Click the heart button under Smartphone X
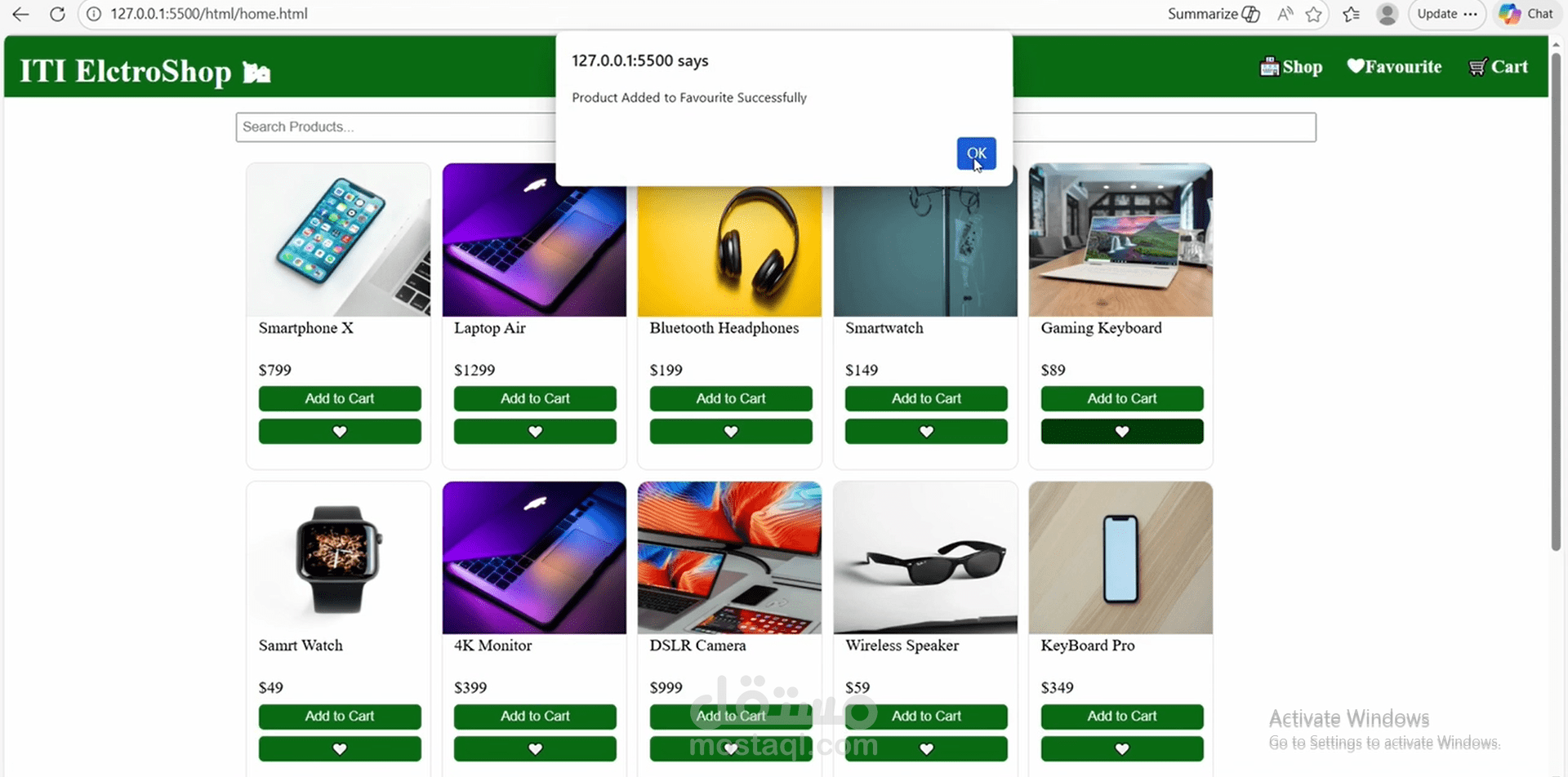Viewport: 1568px width, 777px height. [x=340, y=431]
